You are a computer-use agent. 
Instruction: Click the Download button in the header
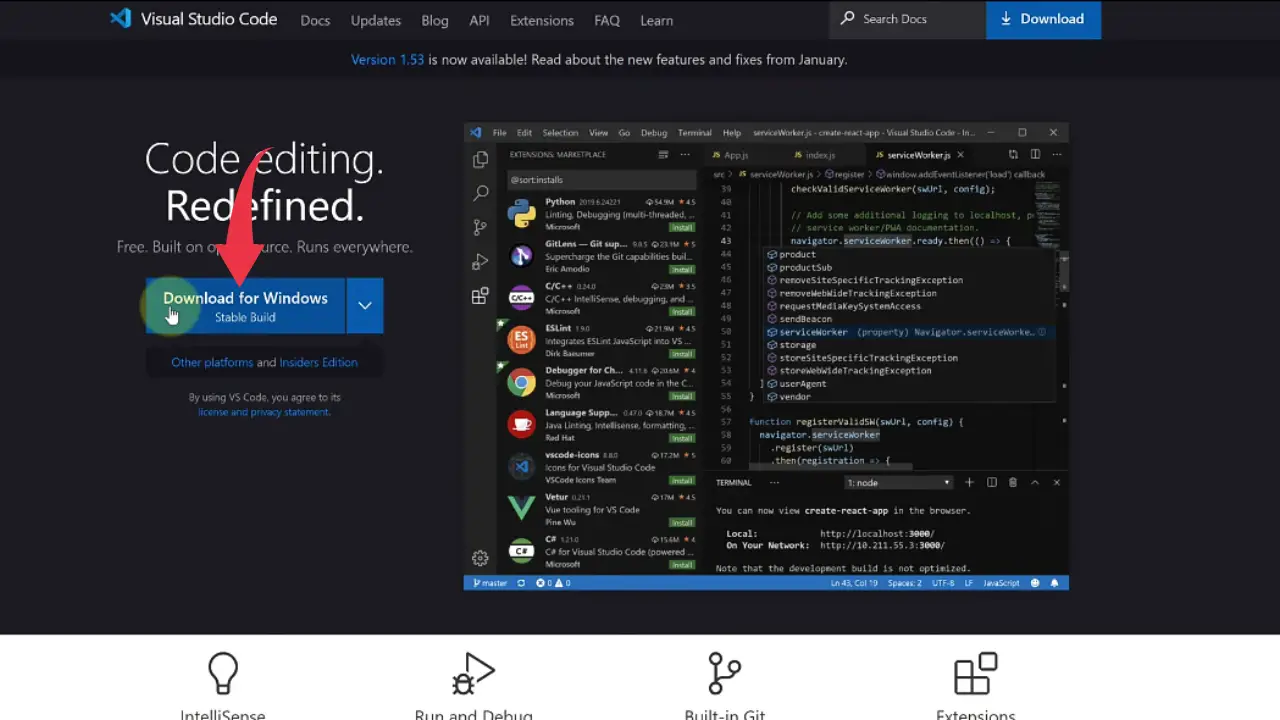(x=1043, y=19)
